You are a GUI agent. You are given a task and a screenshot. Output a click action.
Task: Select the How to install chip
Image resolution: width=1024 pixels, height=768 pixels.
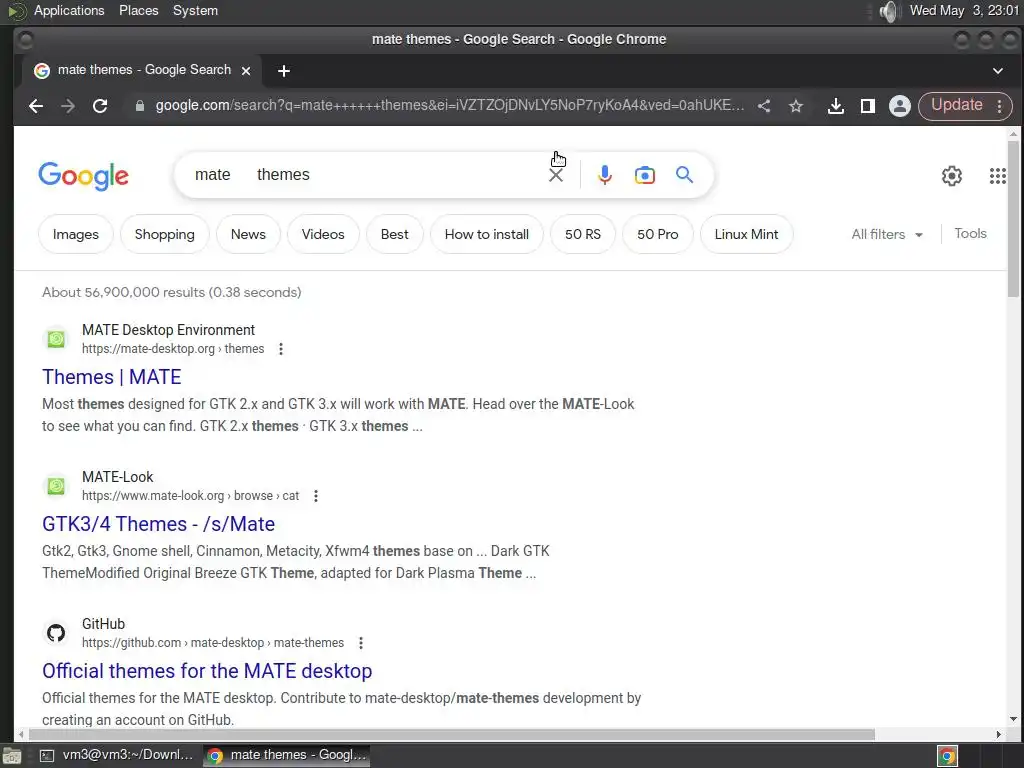(487, 234)
